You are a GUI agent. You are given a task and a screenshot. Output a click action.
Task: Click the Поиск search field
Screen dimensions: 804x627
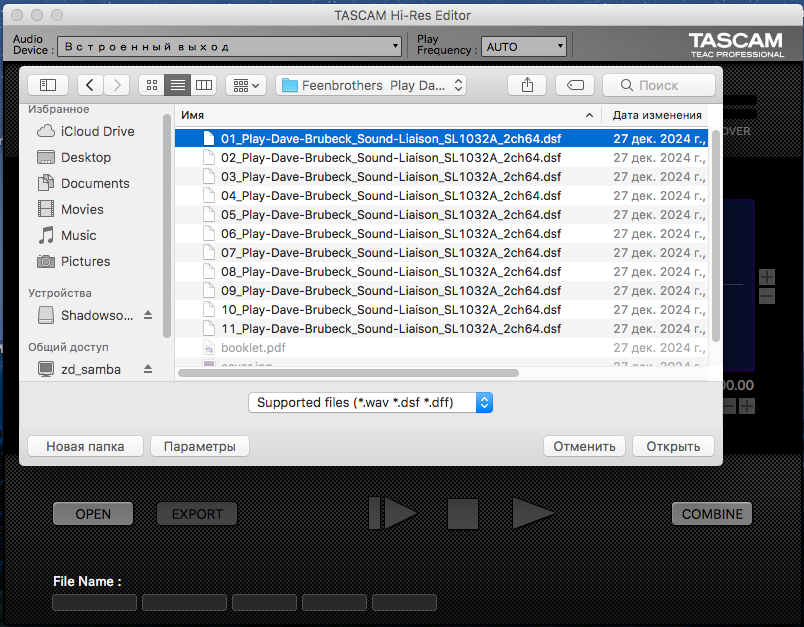[x=659, y=85]
